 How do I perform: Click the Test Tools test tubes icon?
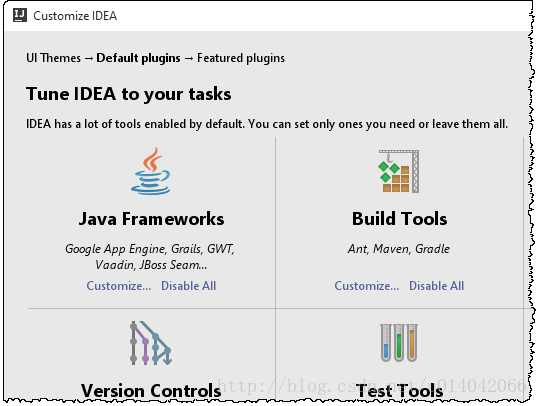click(399, 343)
